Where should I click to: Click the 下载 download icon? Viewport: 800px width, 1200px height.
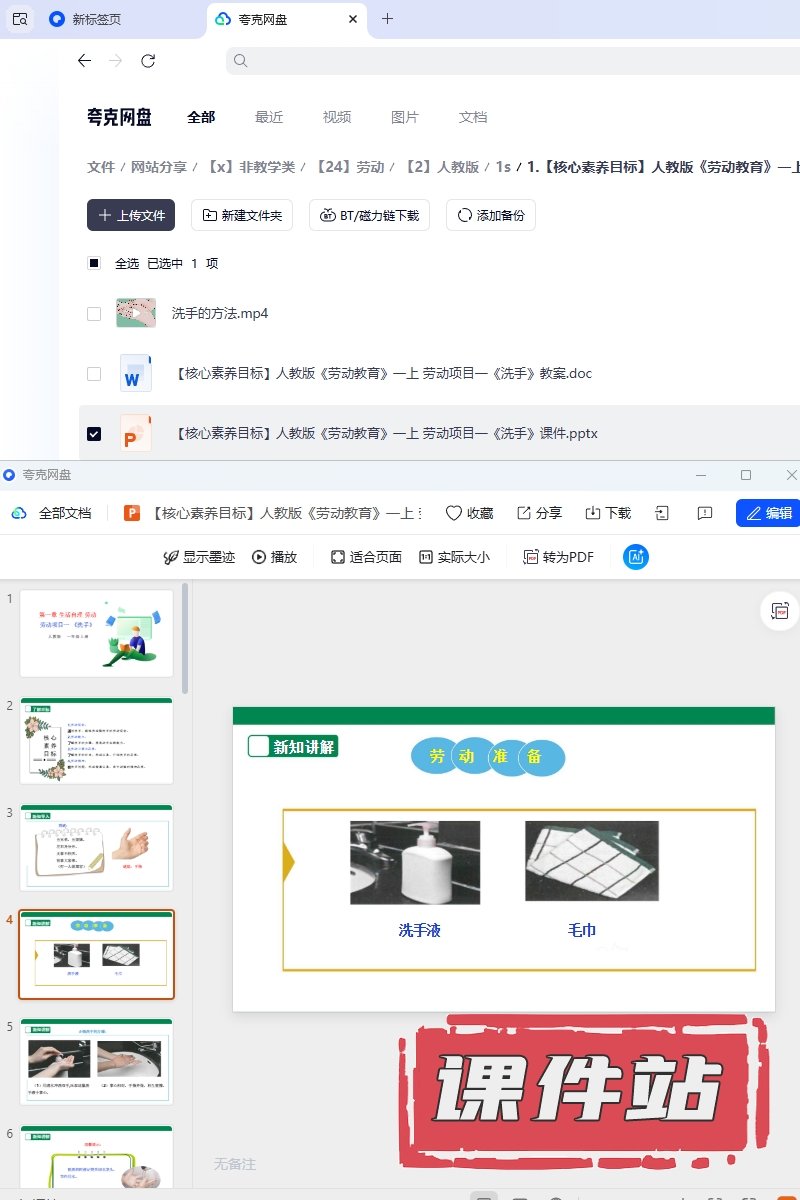pyautogui.click(x=593, y=513)
